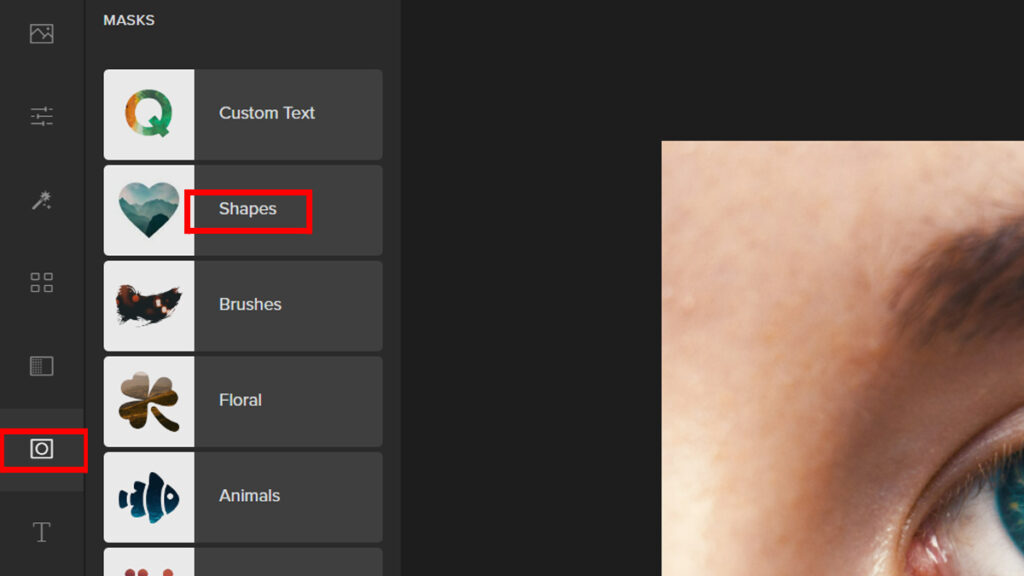
Task: Click the letter Q Custom Text thumbnail
Action: [149, 114]
